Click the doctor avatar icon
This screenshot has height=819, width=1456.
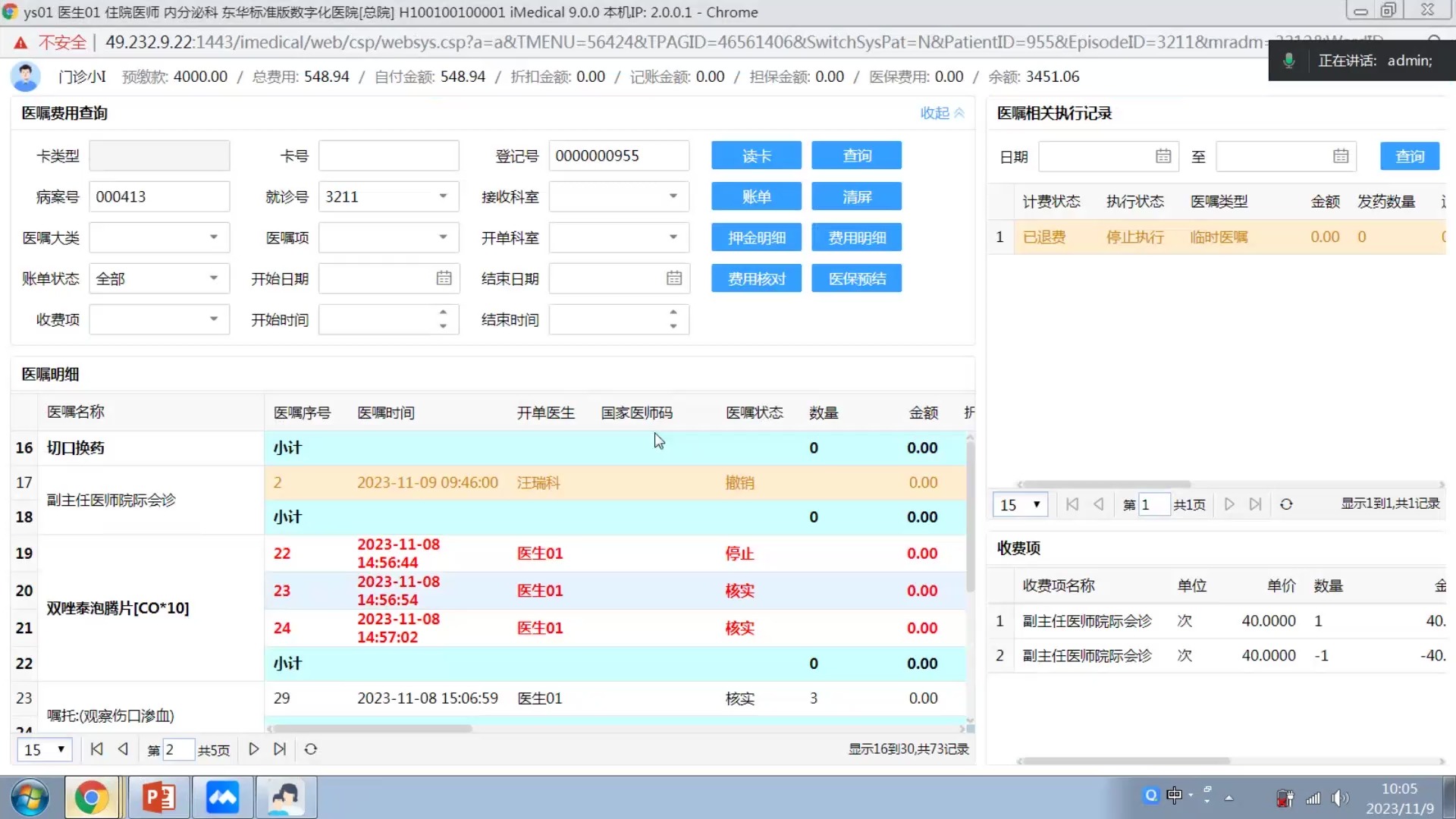point(26,77)
